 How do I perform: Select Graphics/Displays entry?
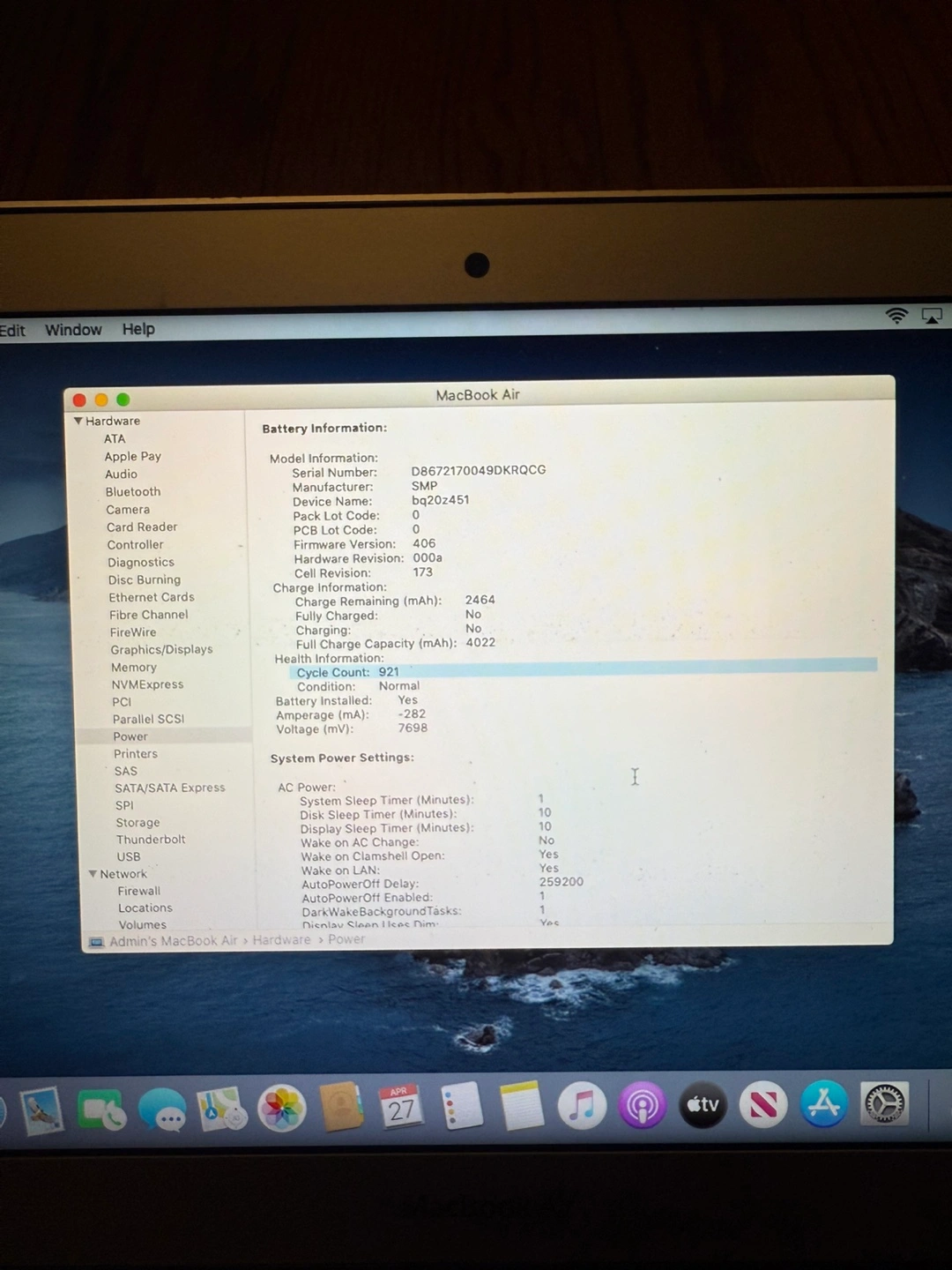click(x=161, y=650)
